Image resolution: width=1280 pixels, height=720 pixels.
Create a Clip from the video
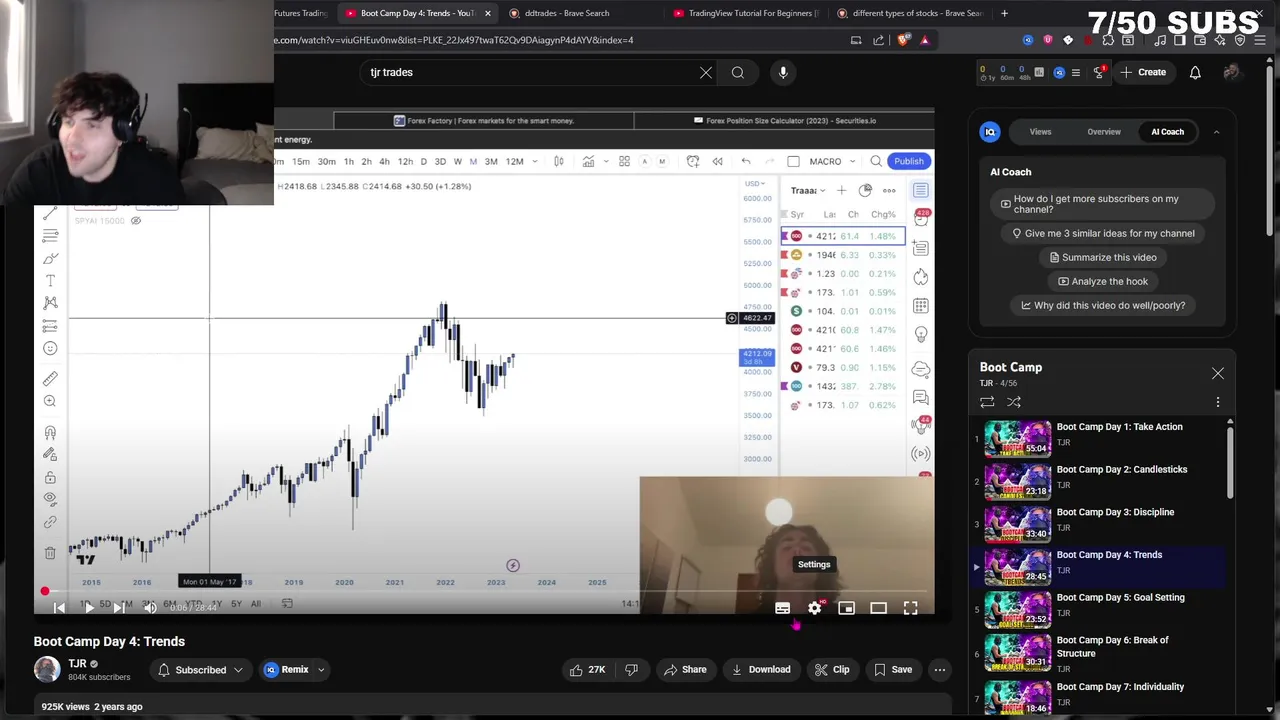click(x=832, y=670)
